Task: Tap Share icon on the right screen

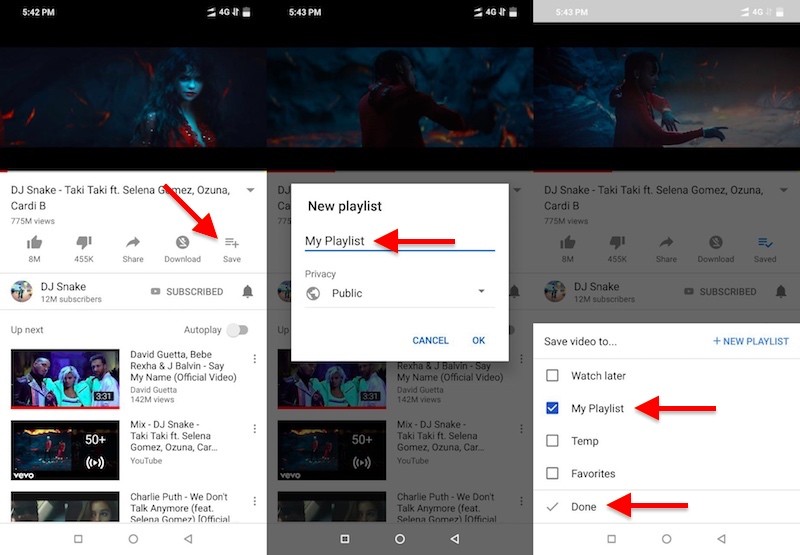Action: coord(666,242)
